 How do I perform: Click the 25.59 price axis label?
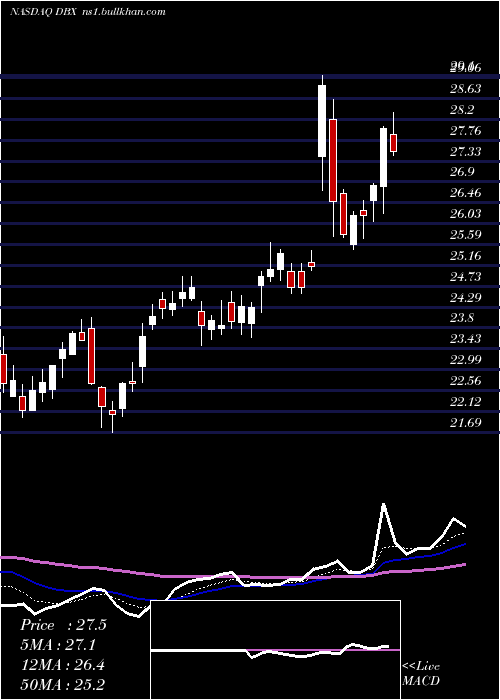coord(466,235)
